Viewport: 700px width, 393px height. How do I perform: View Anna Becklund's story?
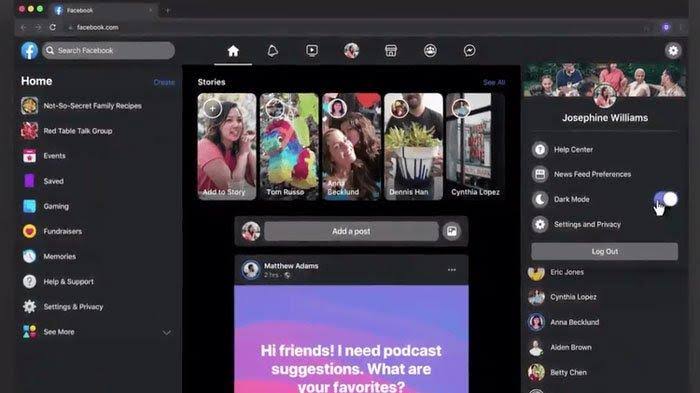pyautogui.click(x=351, y=146)
